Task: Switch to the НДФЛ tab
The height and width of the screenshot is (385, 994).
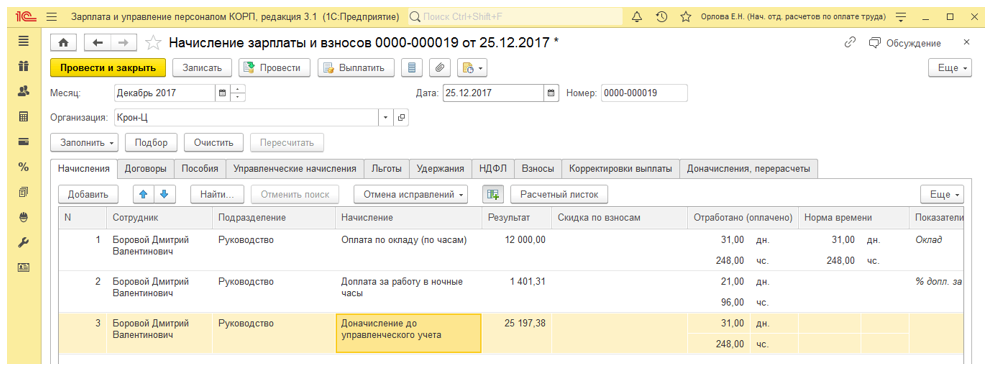Action: pos(494,169)
